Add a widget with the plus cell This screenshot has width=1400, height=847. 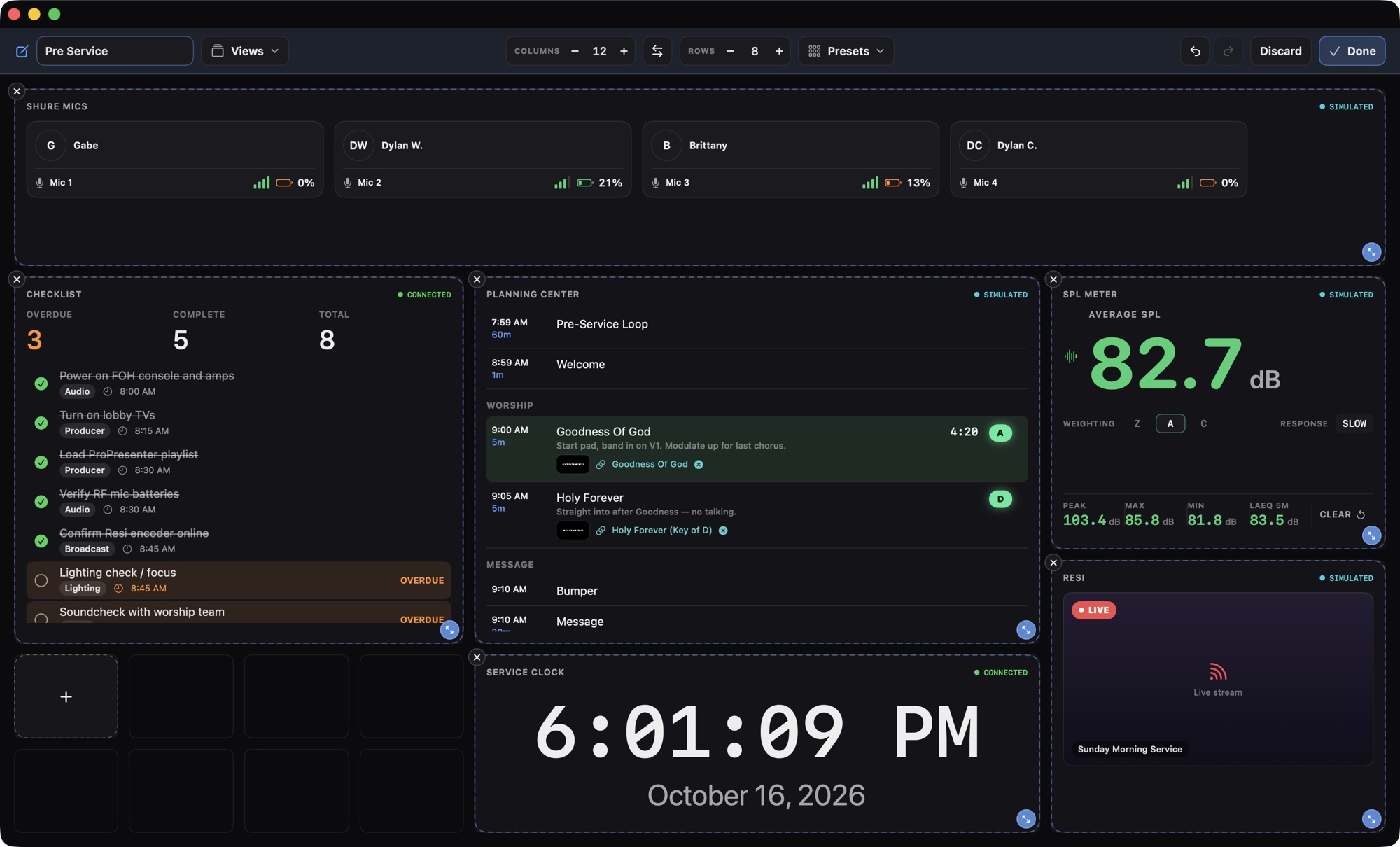click(x=66, y=696)
